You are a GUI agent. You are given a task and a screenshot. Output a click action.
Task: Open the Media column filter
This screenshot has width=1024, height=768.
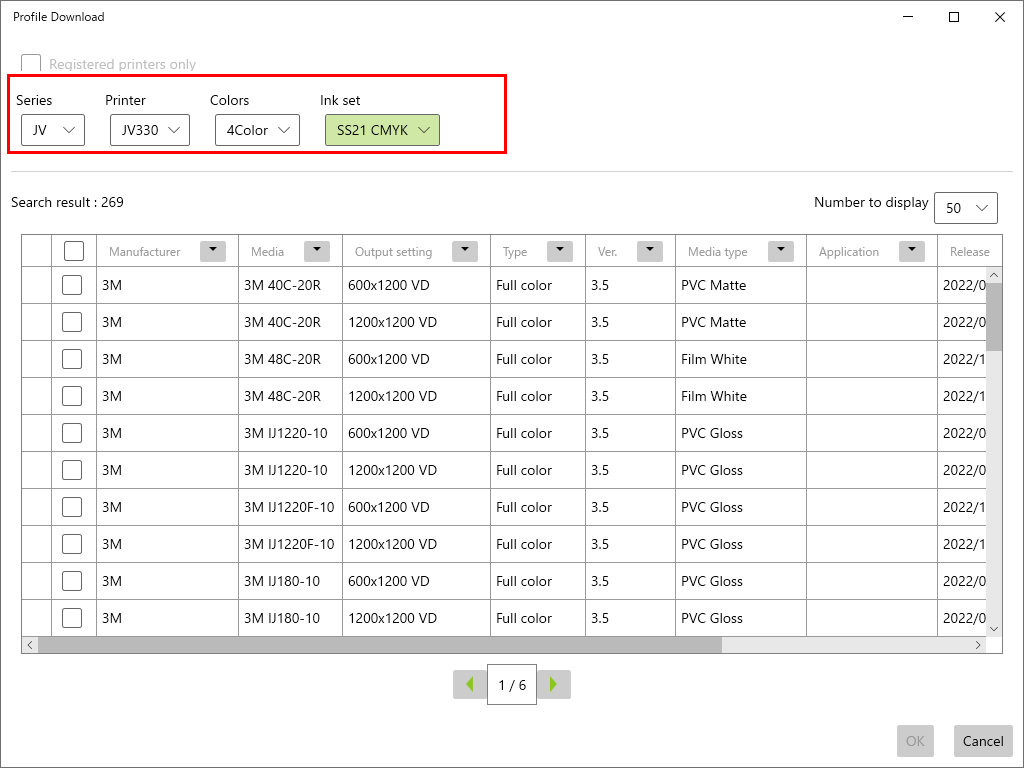316,250
